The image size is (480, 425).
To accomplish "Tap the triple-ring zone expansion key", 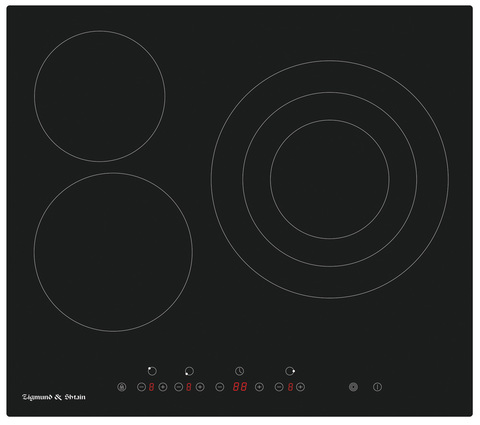I will (353, 387).
